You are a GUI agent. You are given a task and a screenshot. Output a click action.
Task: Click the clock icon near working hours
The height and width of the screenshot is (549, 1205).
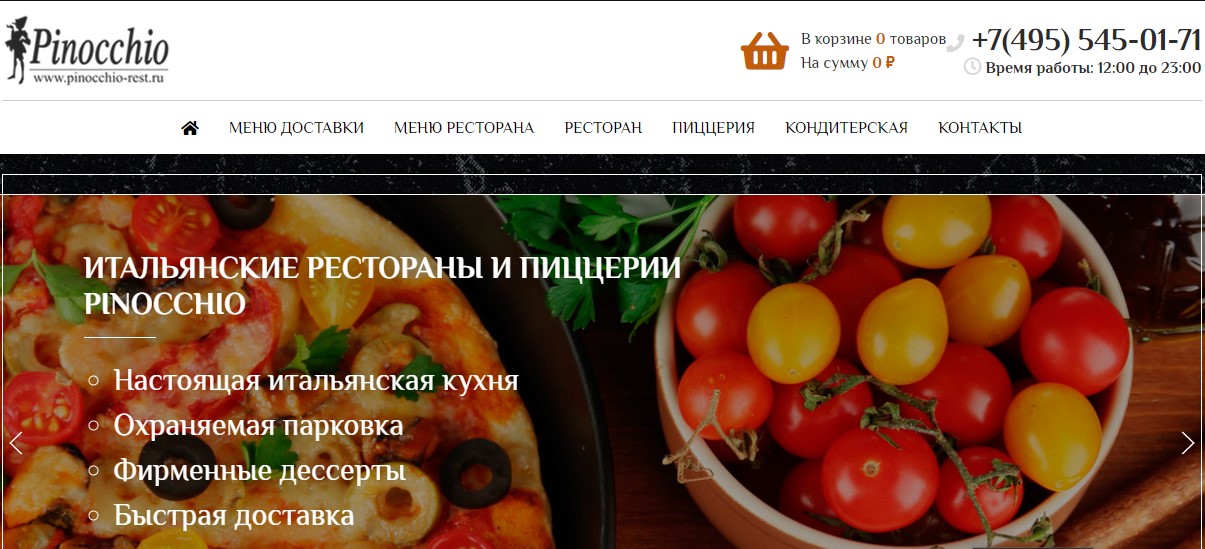(972, 67)
